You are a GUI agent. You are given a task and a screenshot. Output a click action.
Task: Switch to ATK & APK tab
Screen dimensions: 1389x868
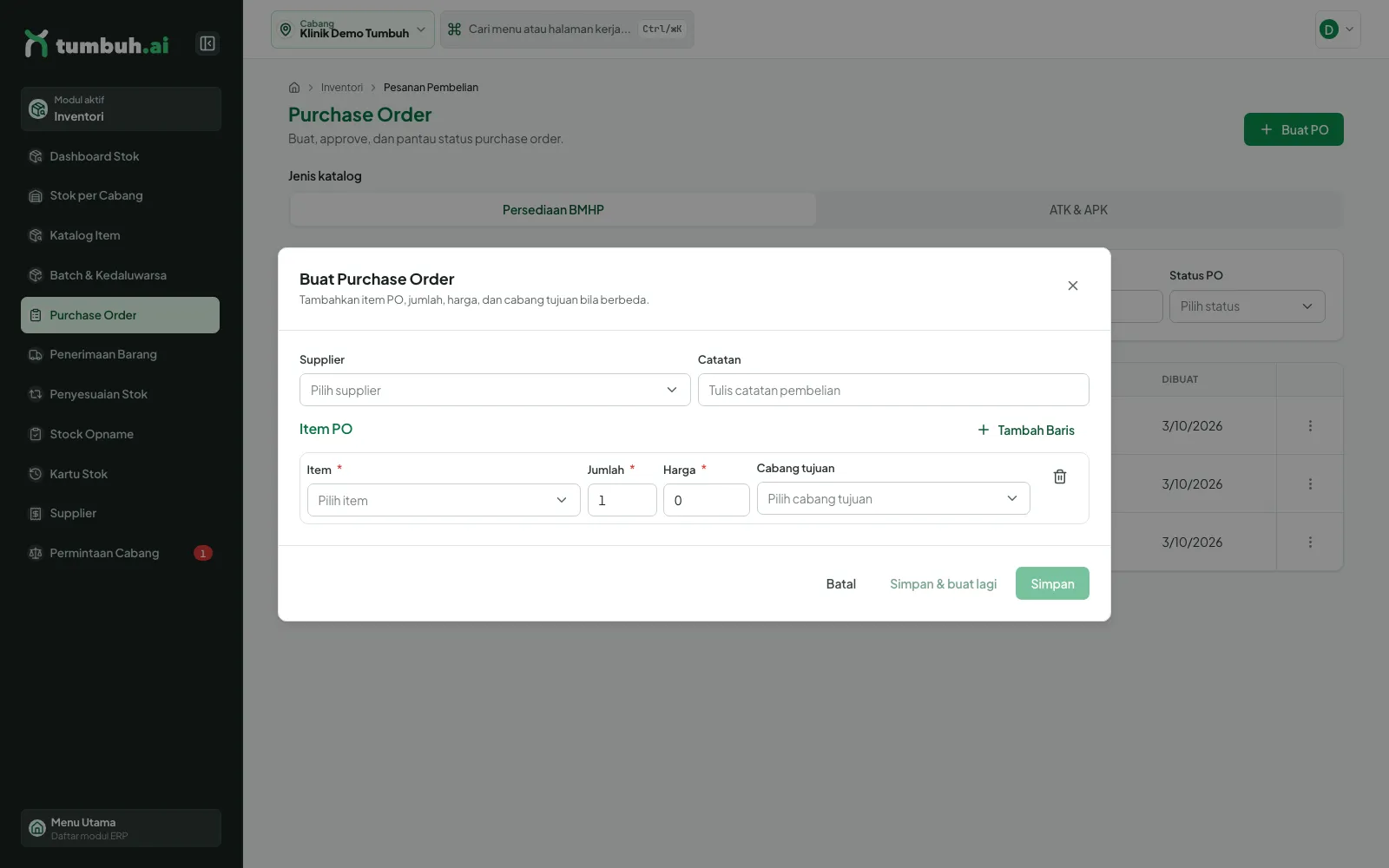click(1078, 210)
